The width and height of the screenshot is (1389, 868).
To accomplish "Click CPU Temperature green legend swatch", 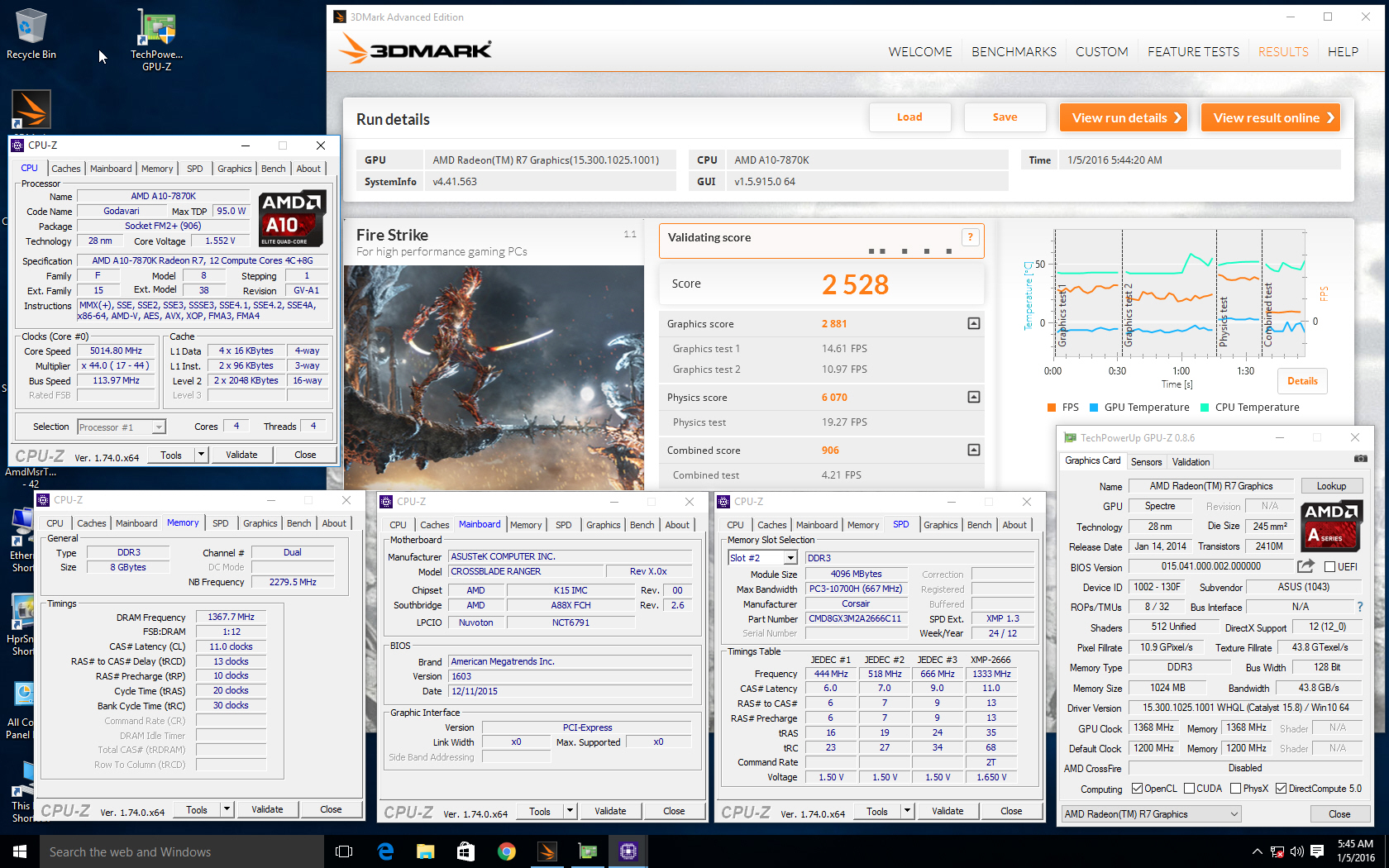I will [1205, 408].
